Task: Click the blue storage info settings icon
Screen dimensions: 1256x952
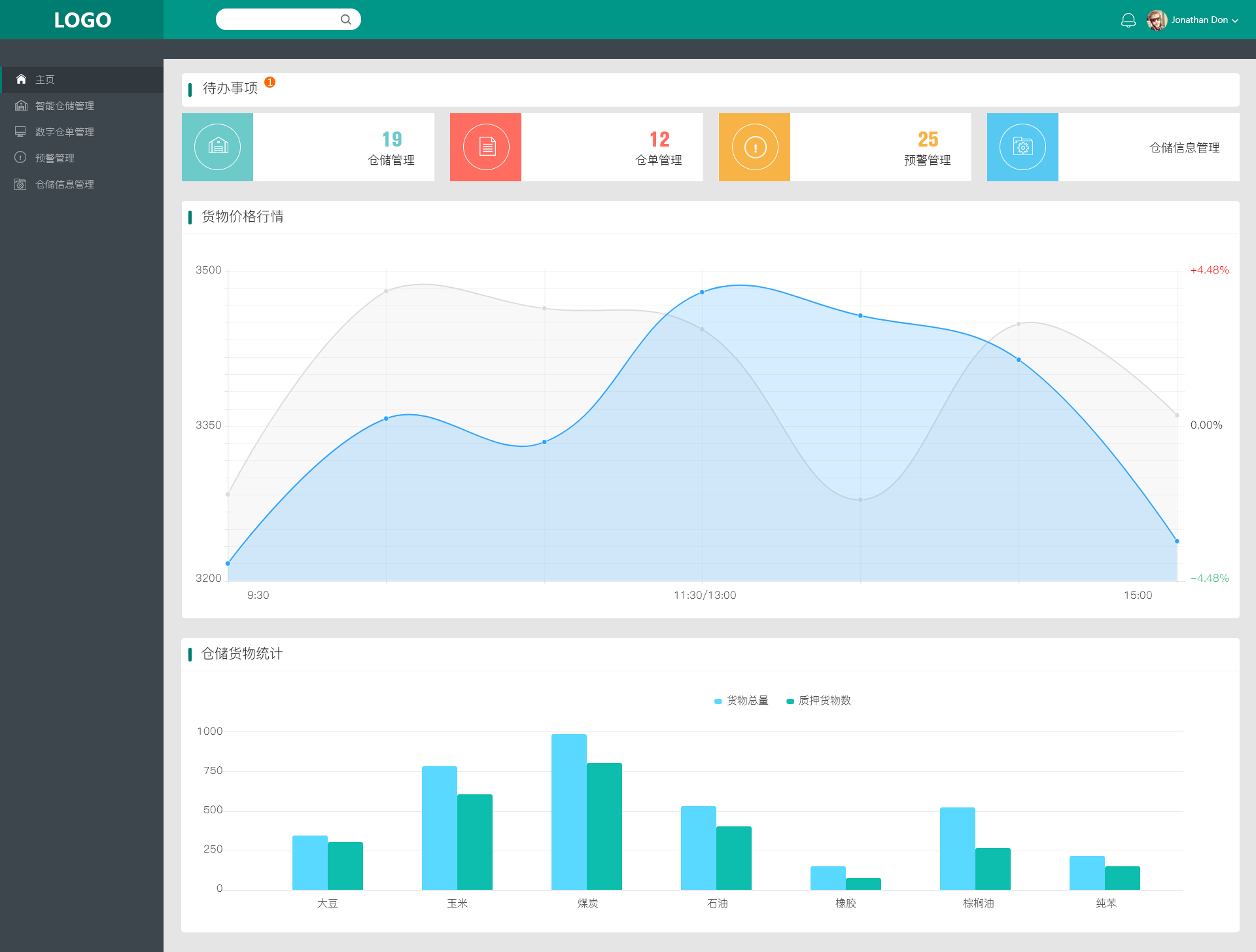Action: tap(1022, 147)
